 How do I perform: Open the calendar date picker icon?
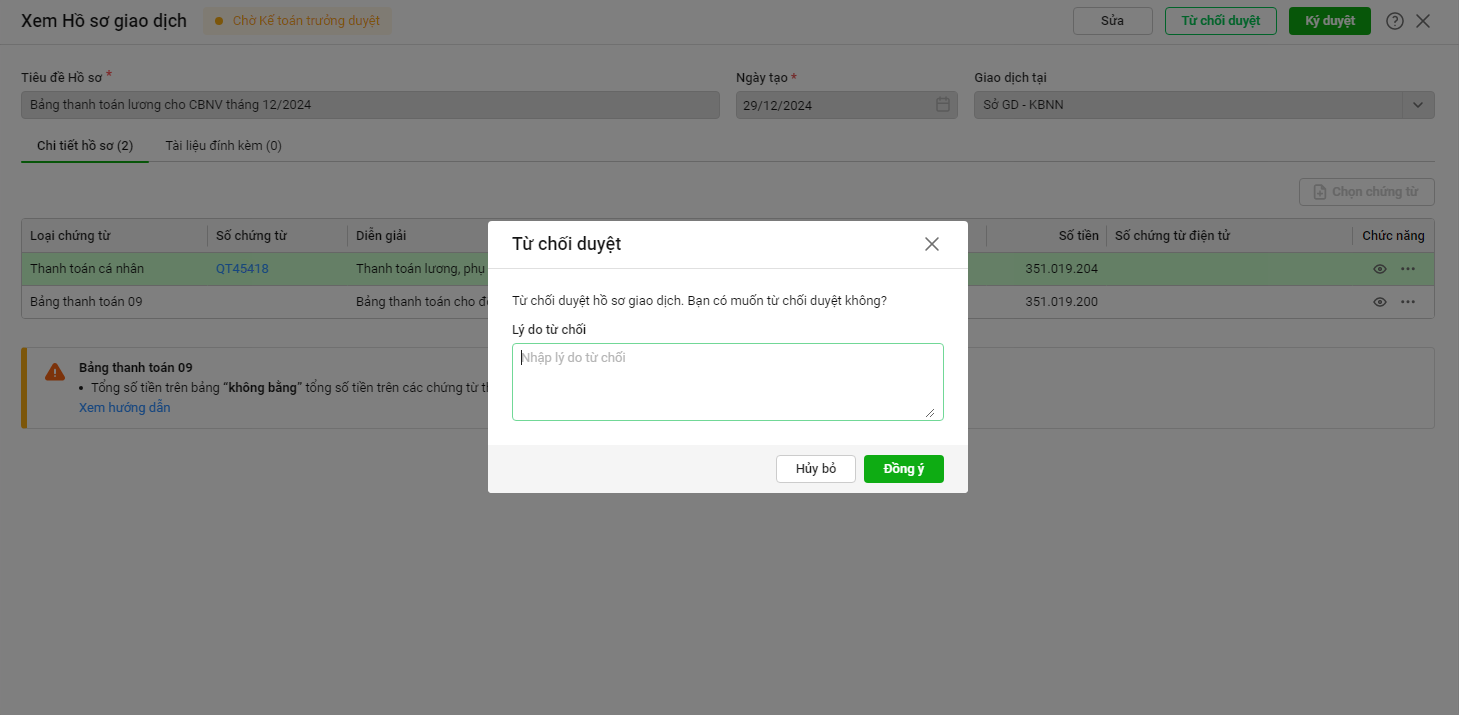tap(942, 105)
